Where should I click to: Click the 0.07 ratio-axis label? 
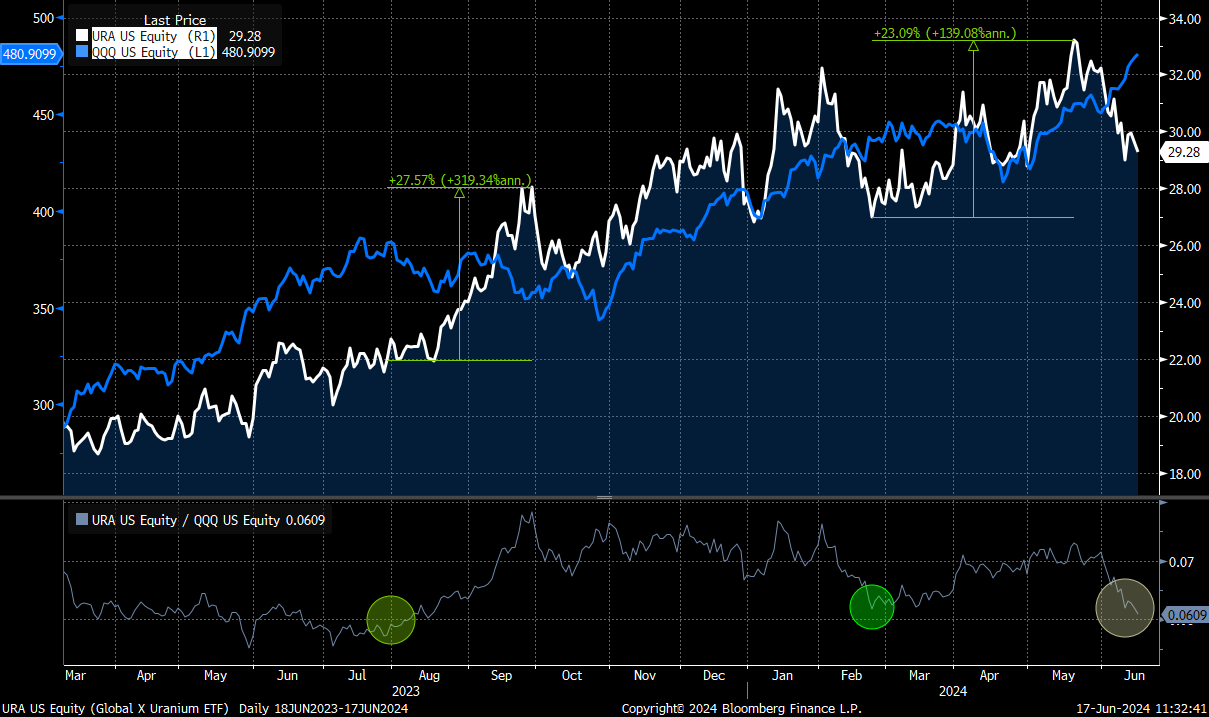pyautogui.click(x=1180, y=562)
